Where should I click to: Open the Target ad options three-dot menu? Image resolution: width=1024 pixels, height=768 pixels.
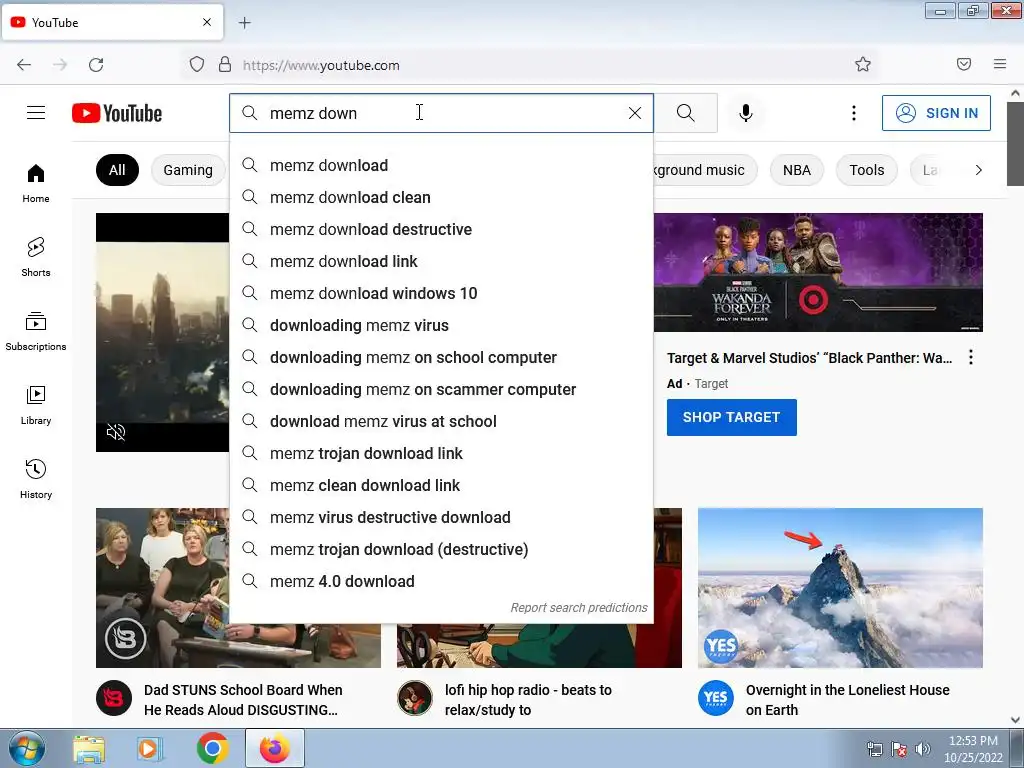[x=971, y=357]
